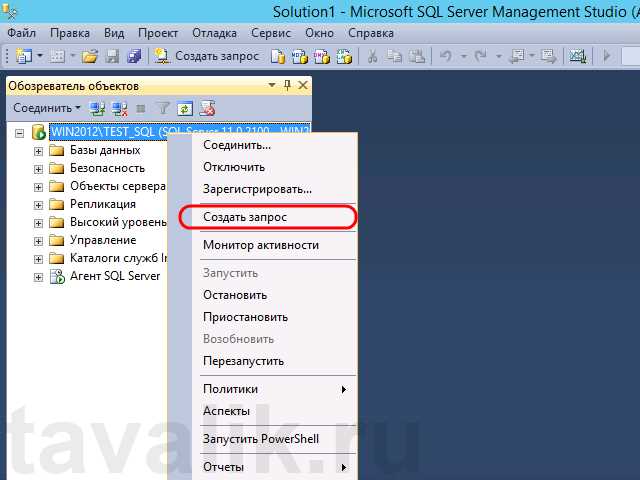Viewport: 640px width, 480px height.
Task: Open the New Project icon's dropdown arrow
Action: click(x=40, y=56)
